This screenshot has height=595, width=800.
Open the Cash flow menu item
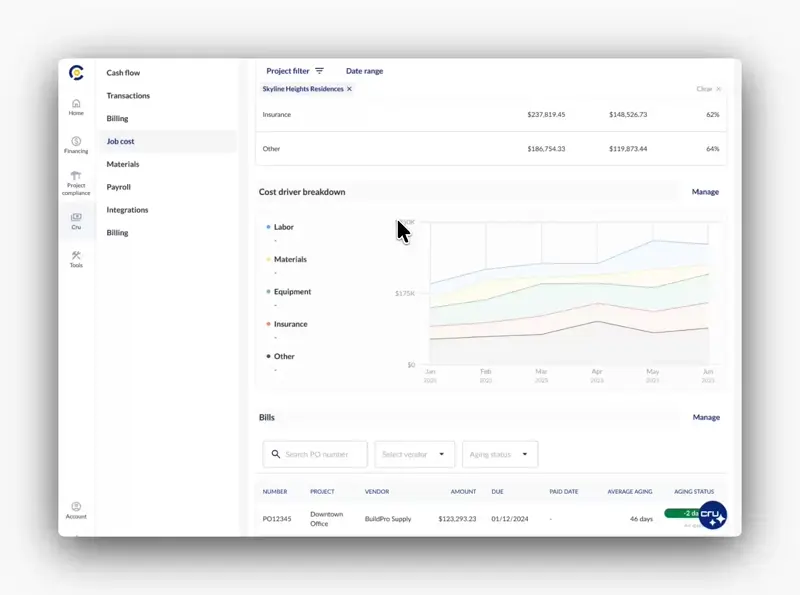(x=123, y=72)
